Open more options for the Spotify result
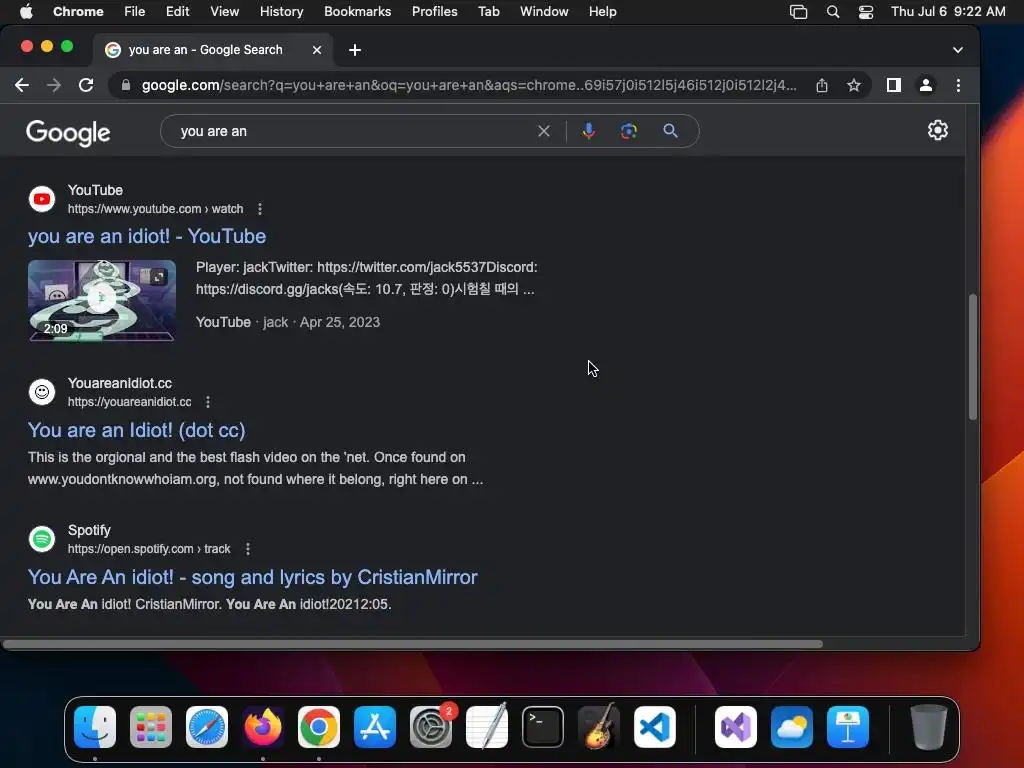The image size is (1024, 768). [x=248, y=549]
